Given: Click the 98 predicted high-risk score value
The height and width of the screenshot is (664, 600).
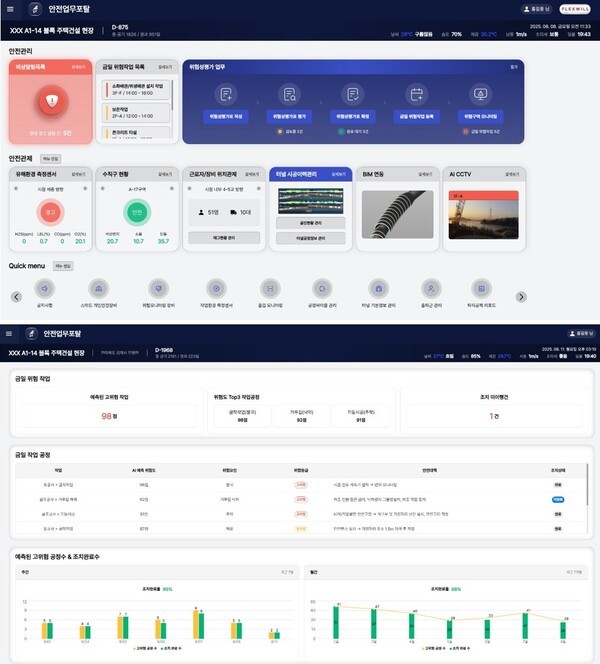Looking at the screenshot, I should pos(109,416).
